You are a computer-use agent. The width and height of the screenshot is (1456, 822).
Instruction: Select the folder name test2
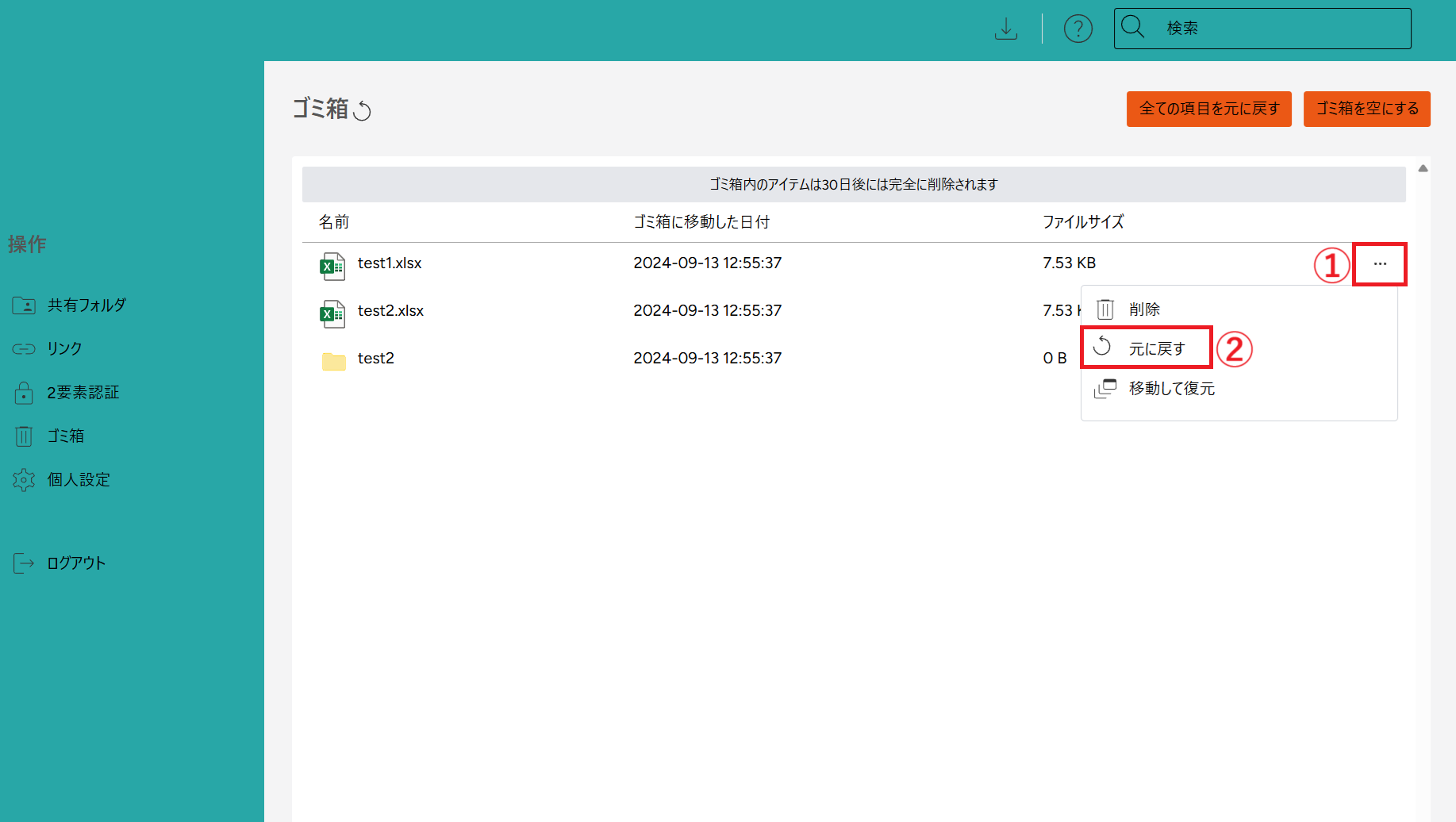(x=376, y=358)
